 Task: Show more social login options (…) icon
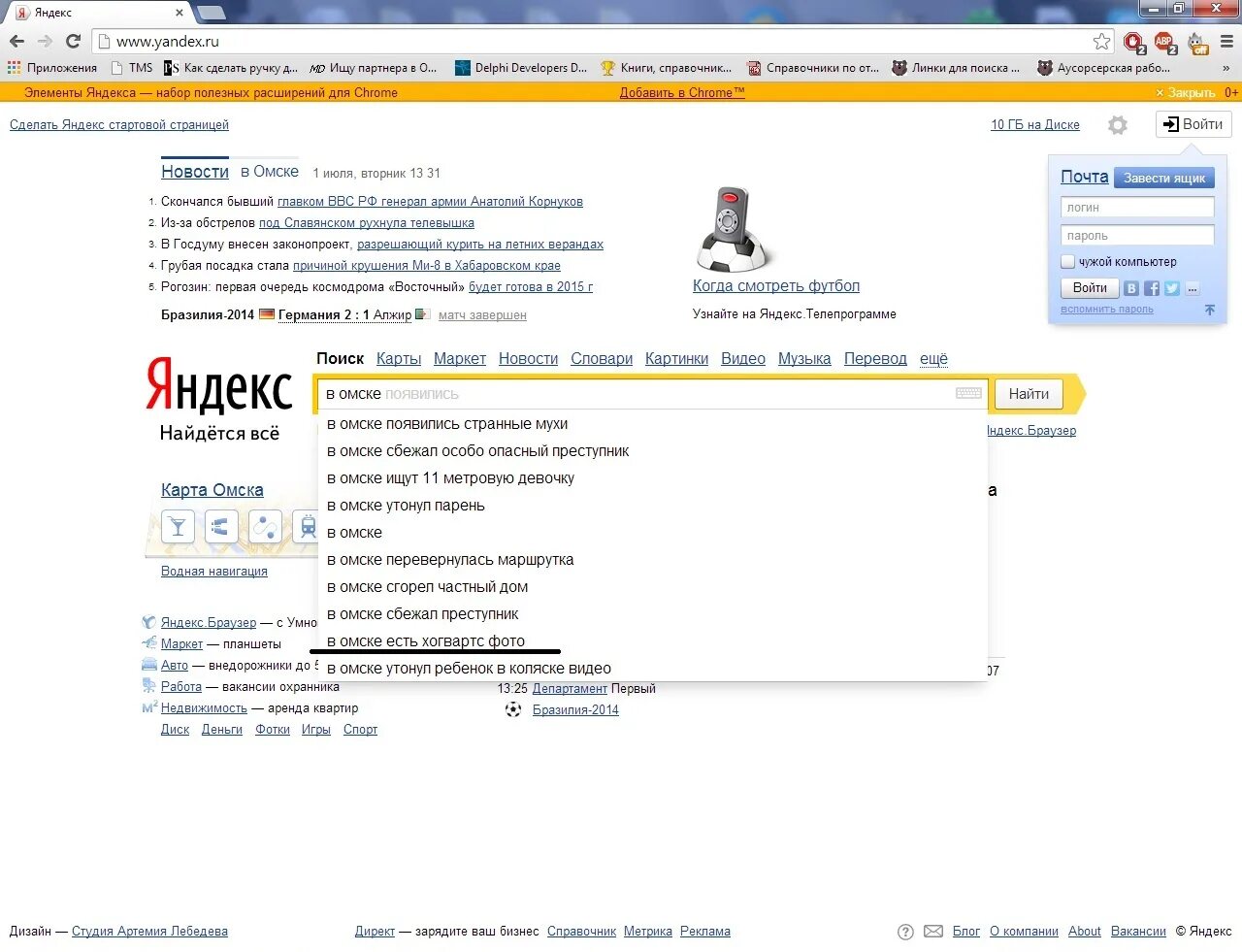pos(1193,288)
